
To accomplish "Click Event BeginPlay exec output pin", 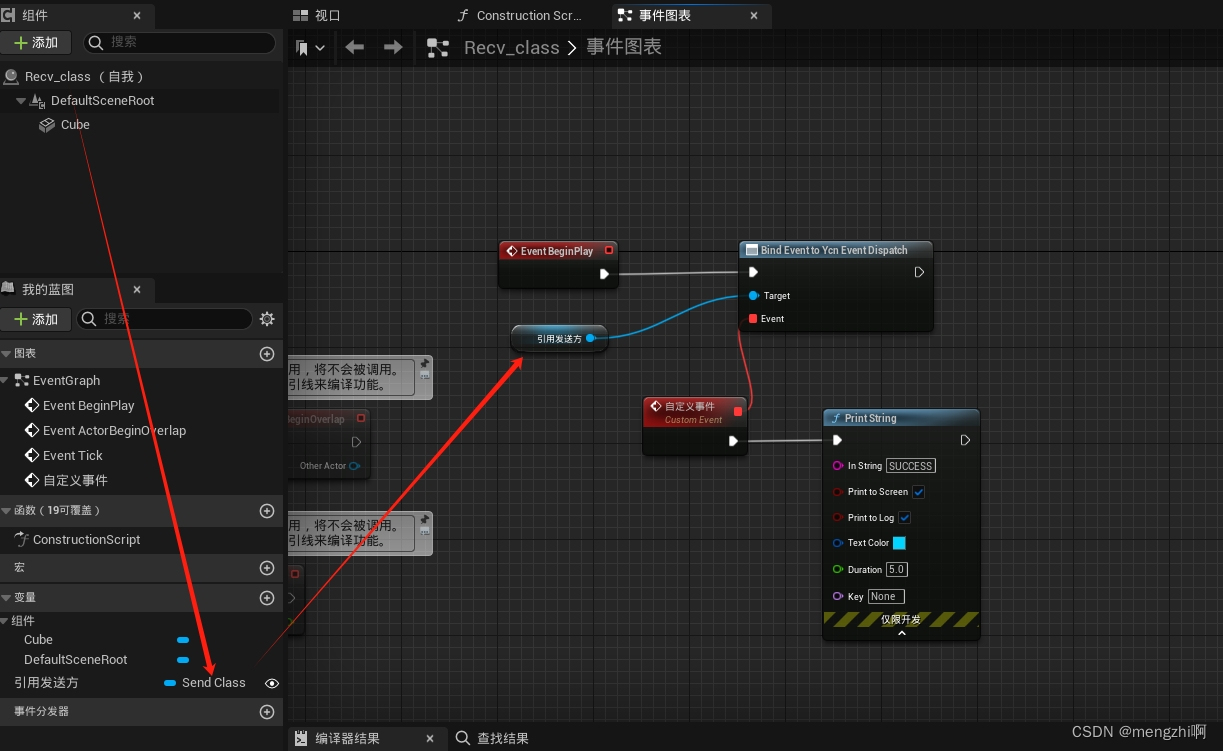I will pyautogui.click(x=604, y=274).
